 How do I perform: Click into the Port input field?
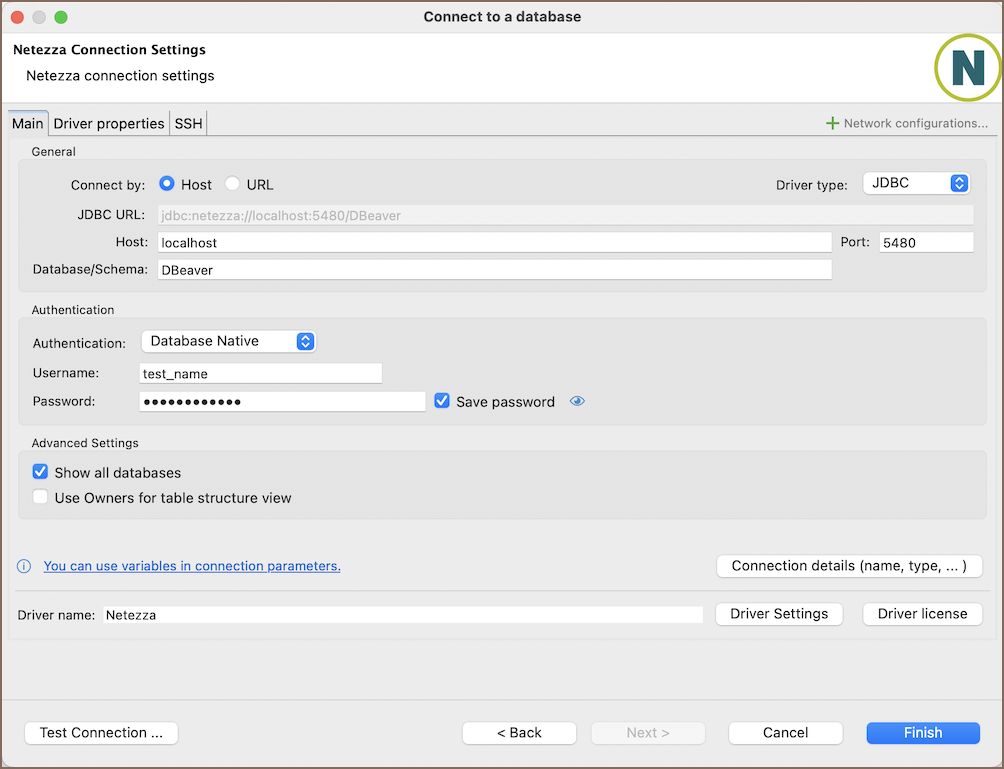(925, 242)
